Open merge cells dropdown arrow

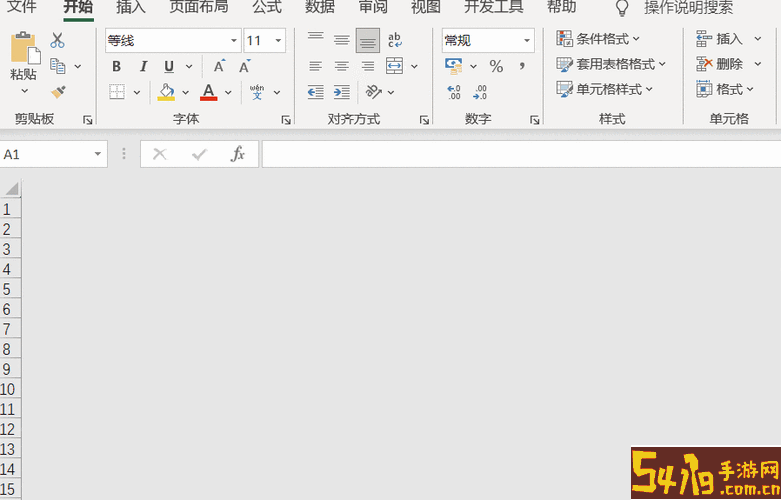[414, 66]
